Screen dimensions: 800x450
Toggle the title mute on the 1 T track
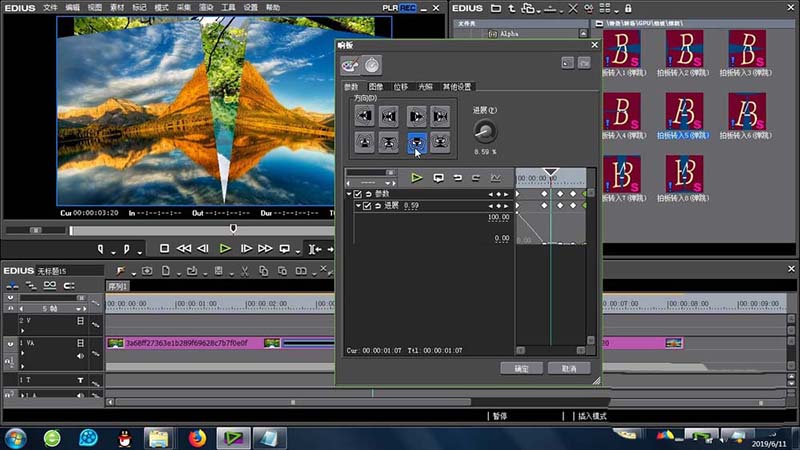pyautogui.click(x=80, y=380)
